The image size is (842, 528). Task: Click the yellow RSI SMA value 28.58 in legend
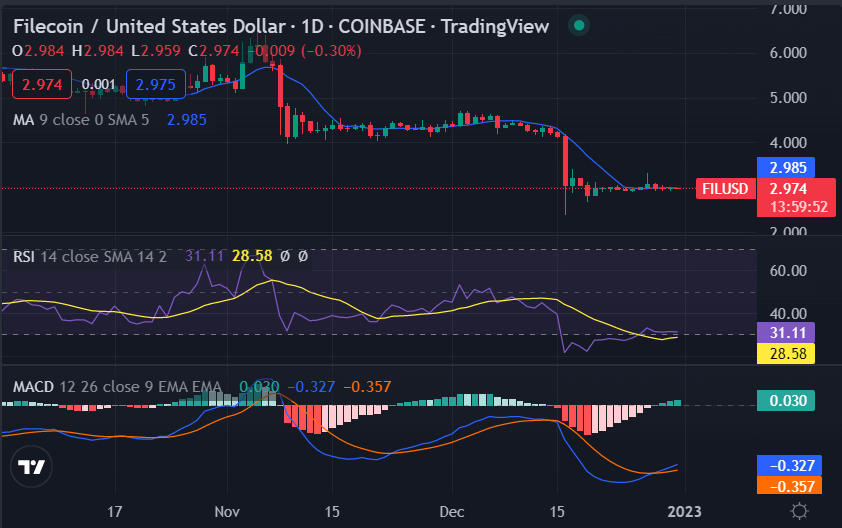(252, 256)
